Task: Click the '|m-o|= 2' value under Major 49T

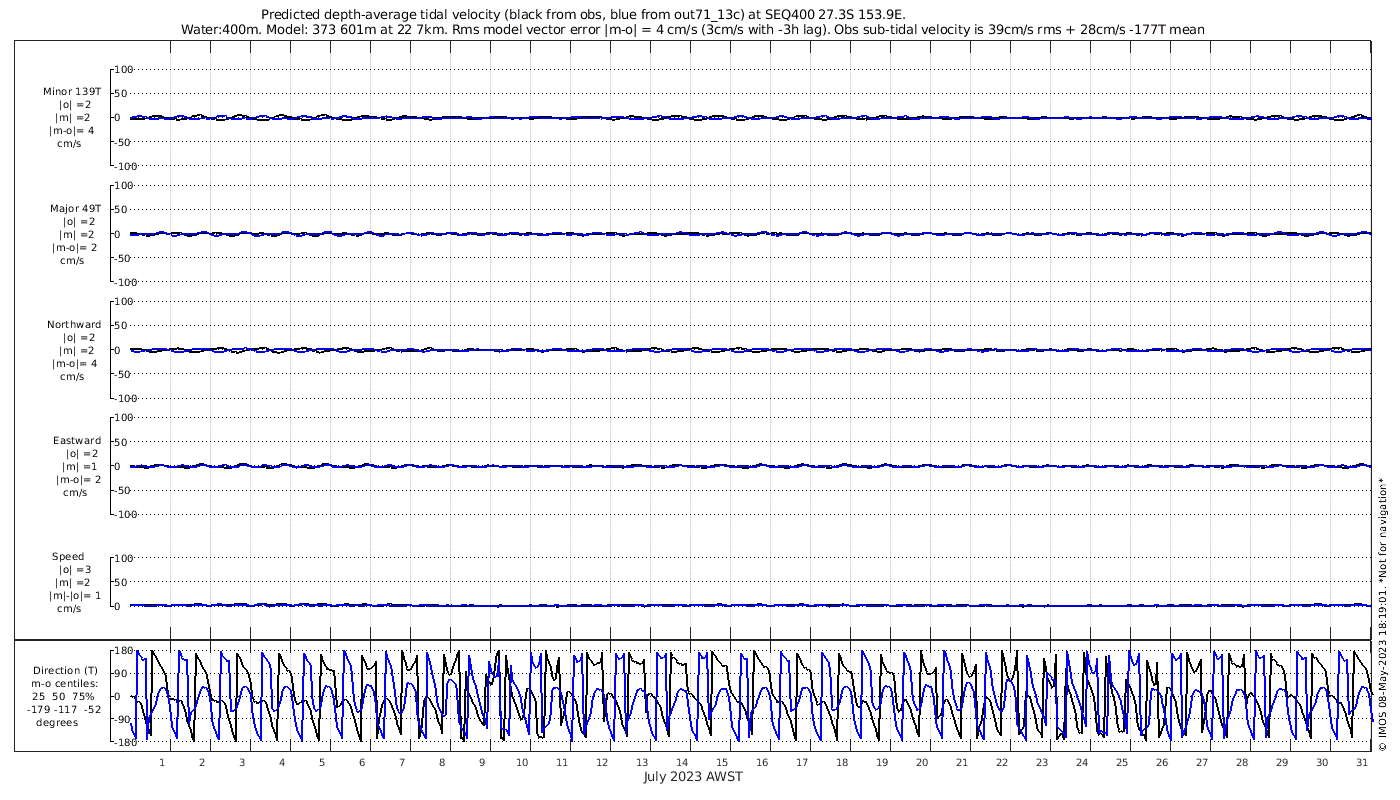Action: point(75,248)
